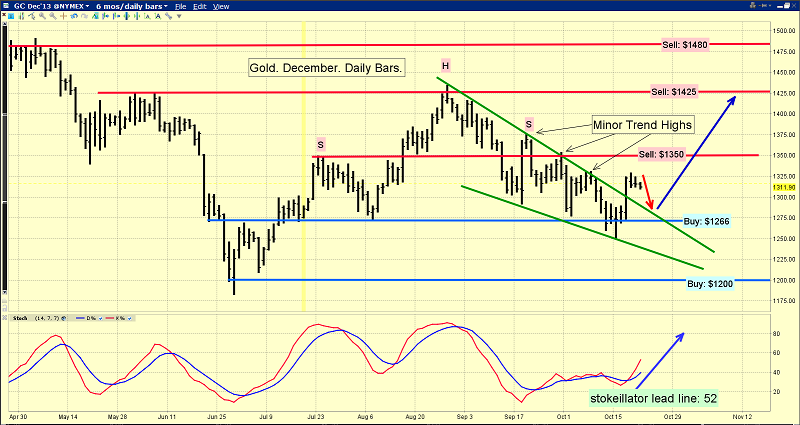Click the stokeillator lead line: 52 annotation

pyautogui.click(x=653, y=398)
